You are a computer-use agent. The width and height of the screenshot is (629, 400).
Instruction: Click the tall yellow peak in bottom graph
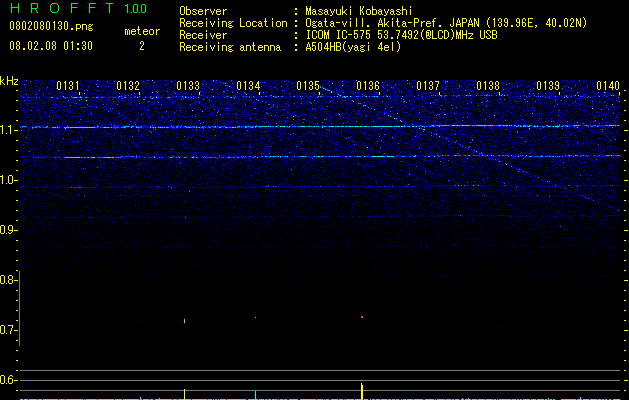(x=362, y=391)
